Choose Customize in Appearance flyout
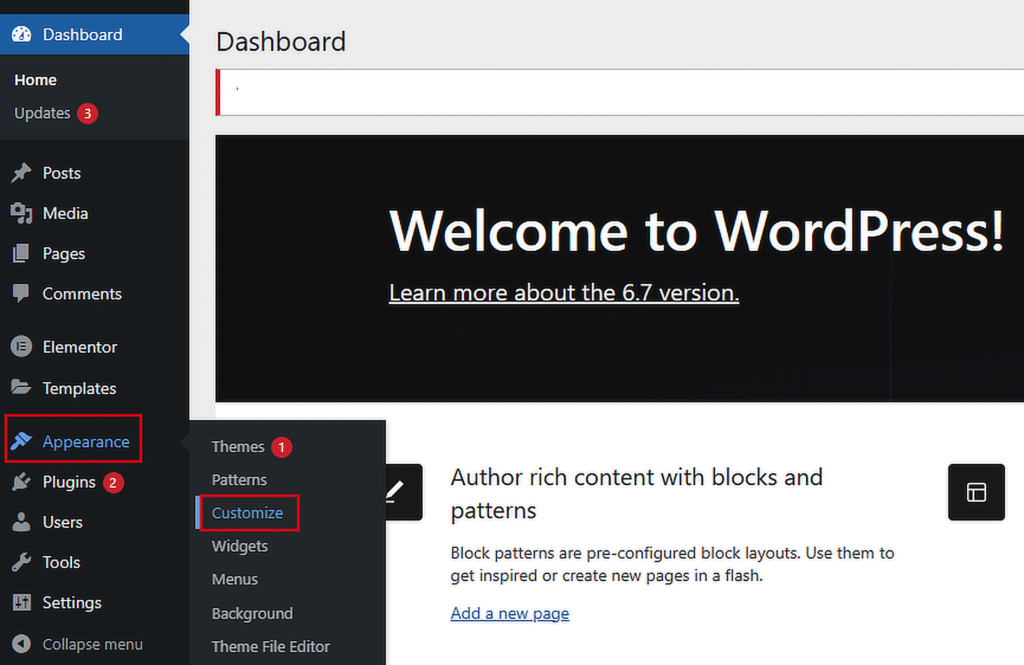The width and height of the screenshot is (1024, 665). tap(247, 513)
